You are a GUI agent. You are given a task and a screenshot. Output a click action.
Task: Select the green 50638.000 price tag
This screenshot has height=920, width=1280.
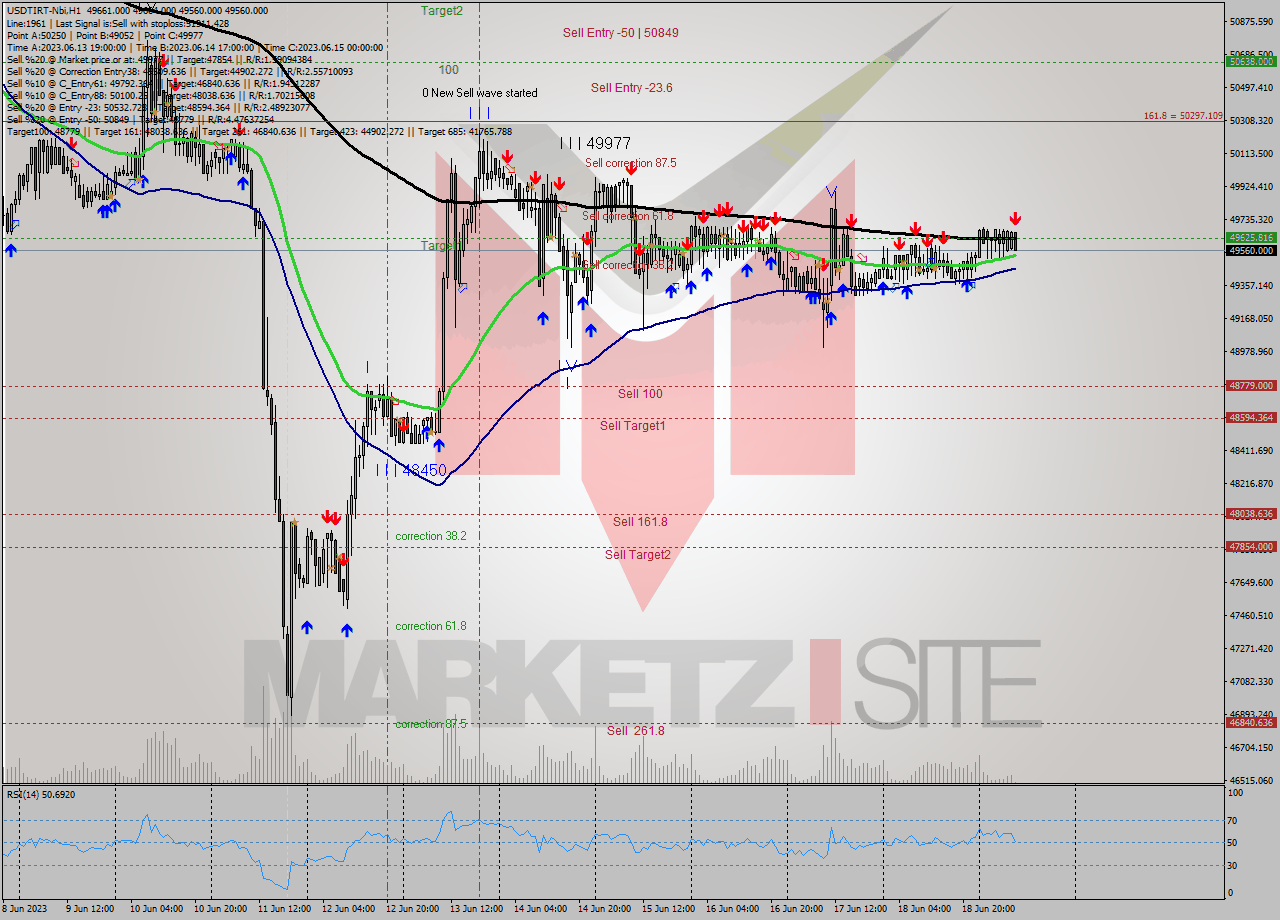pos(1251,61)
